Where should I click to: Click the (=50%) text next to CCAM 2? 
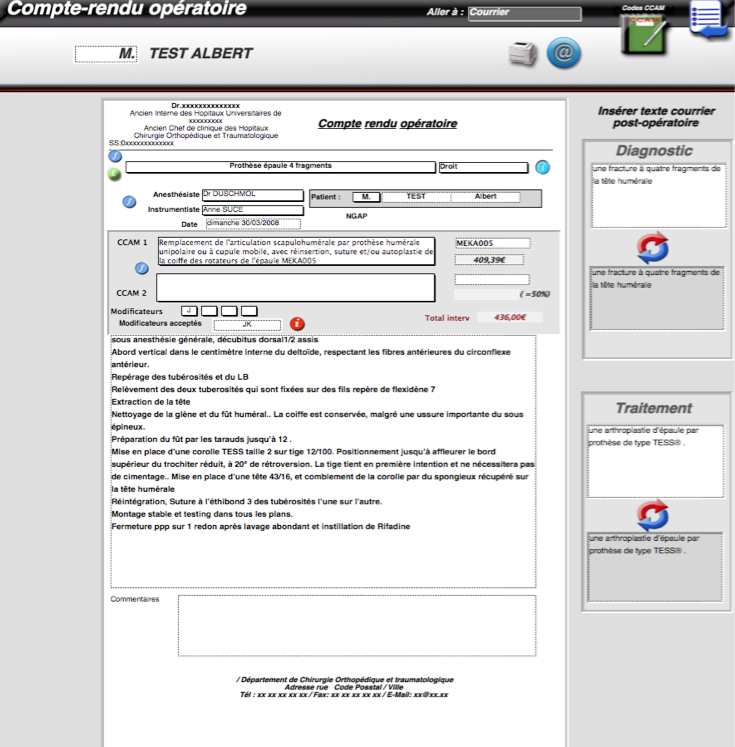point(534,294)
